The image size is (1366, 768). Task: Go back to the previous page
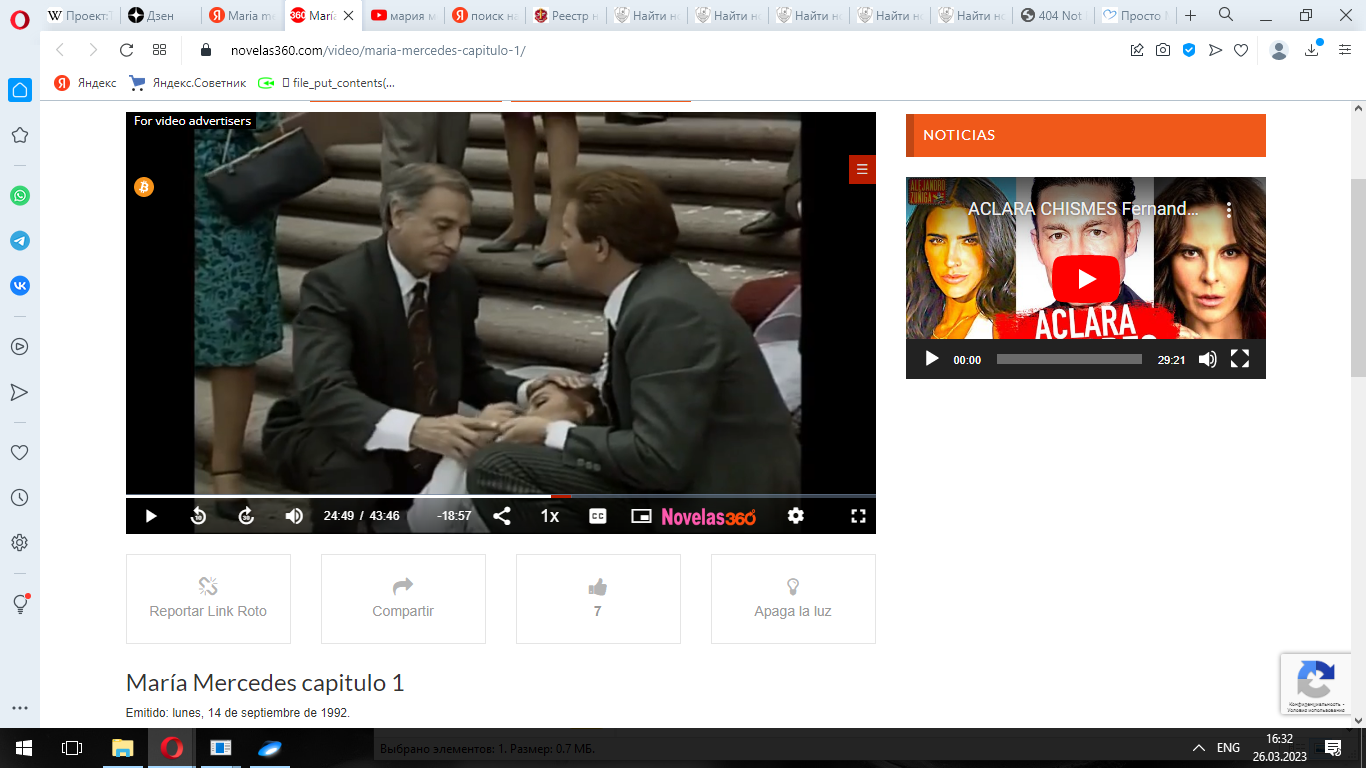(x=60, y=50)
